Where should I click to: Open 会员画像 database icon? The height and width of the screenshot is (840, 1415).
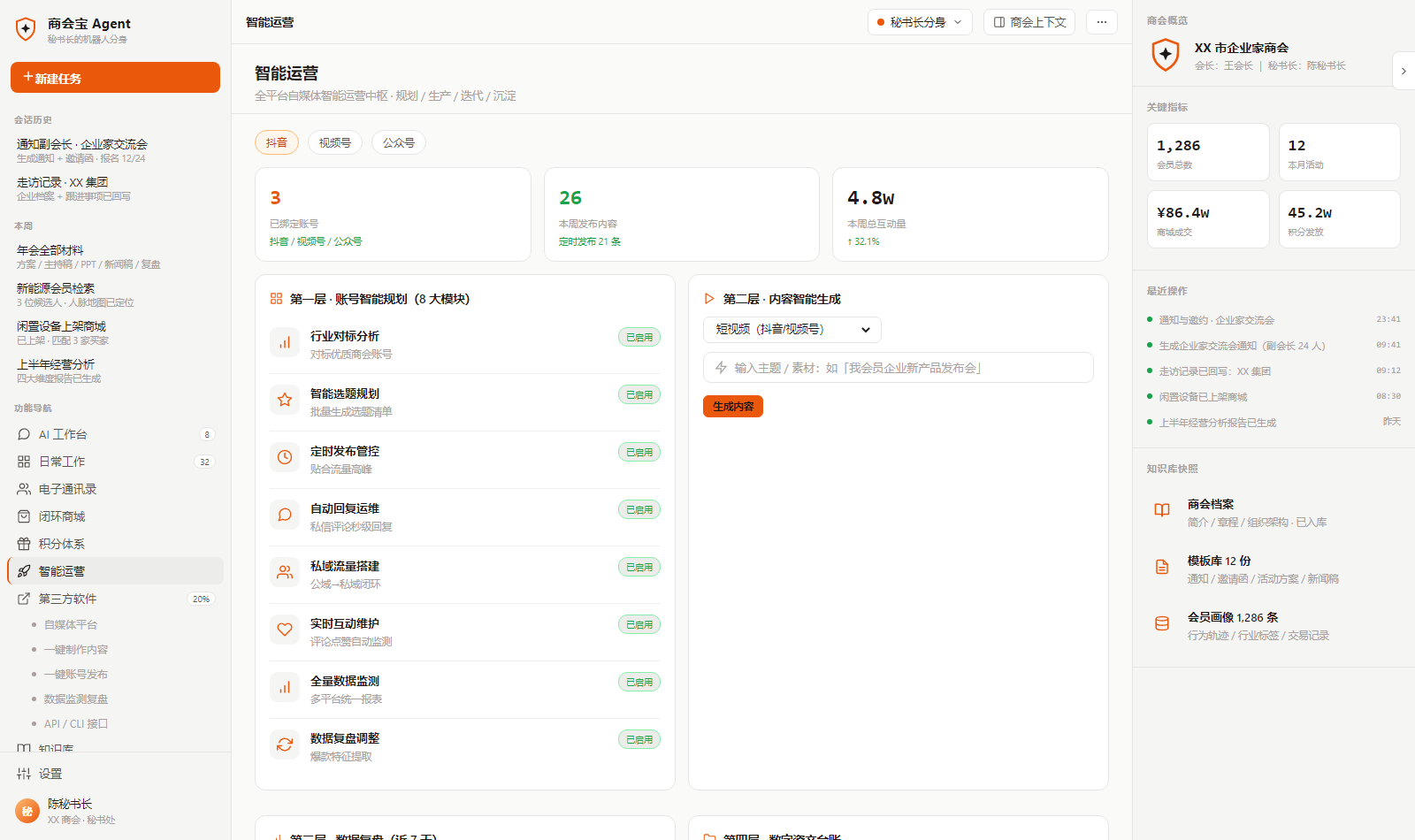click(1162, 623)
